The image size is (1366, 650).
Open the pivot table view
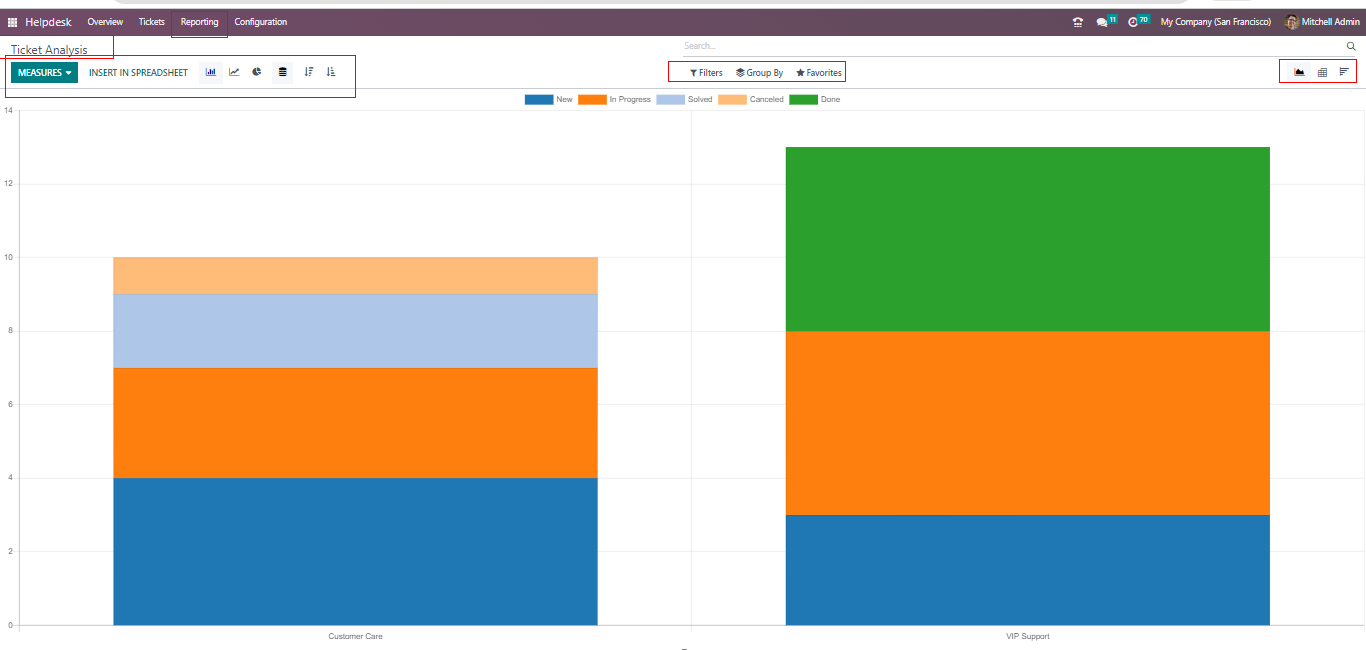pyautogui.click(x=1322, y=72)
